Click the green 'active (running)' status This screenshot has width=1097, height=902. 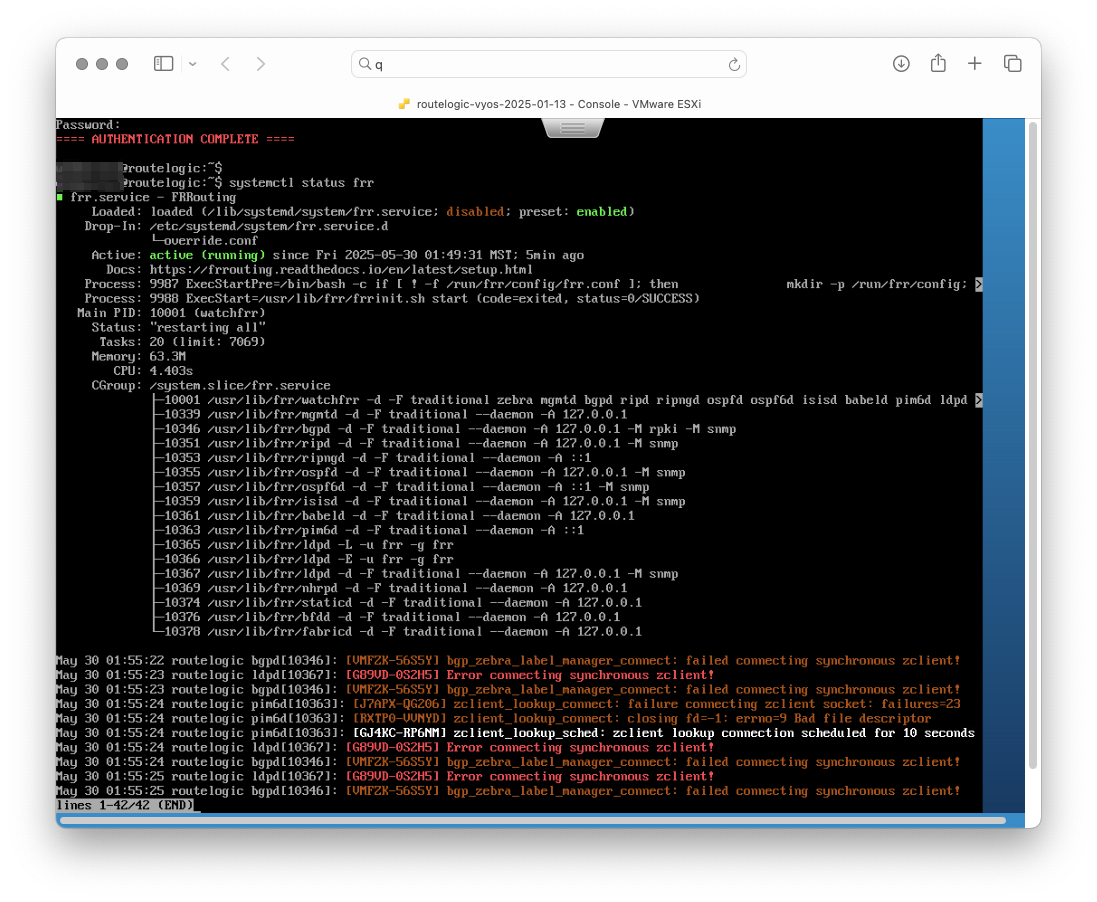click(x=207, y=255)
